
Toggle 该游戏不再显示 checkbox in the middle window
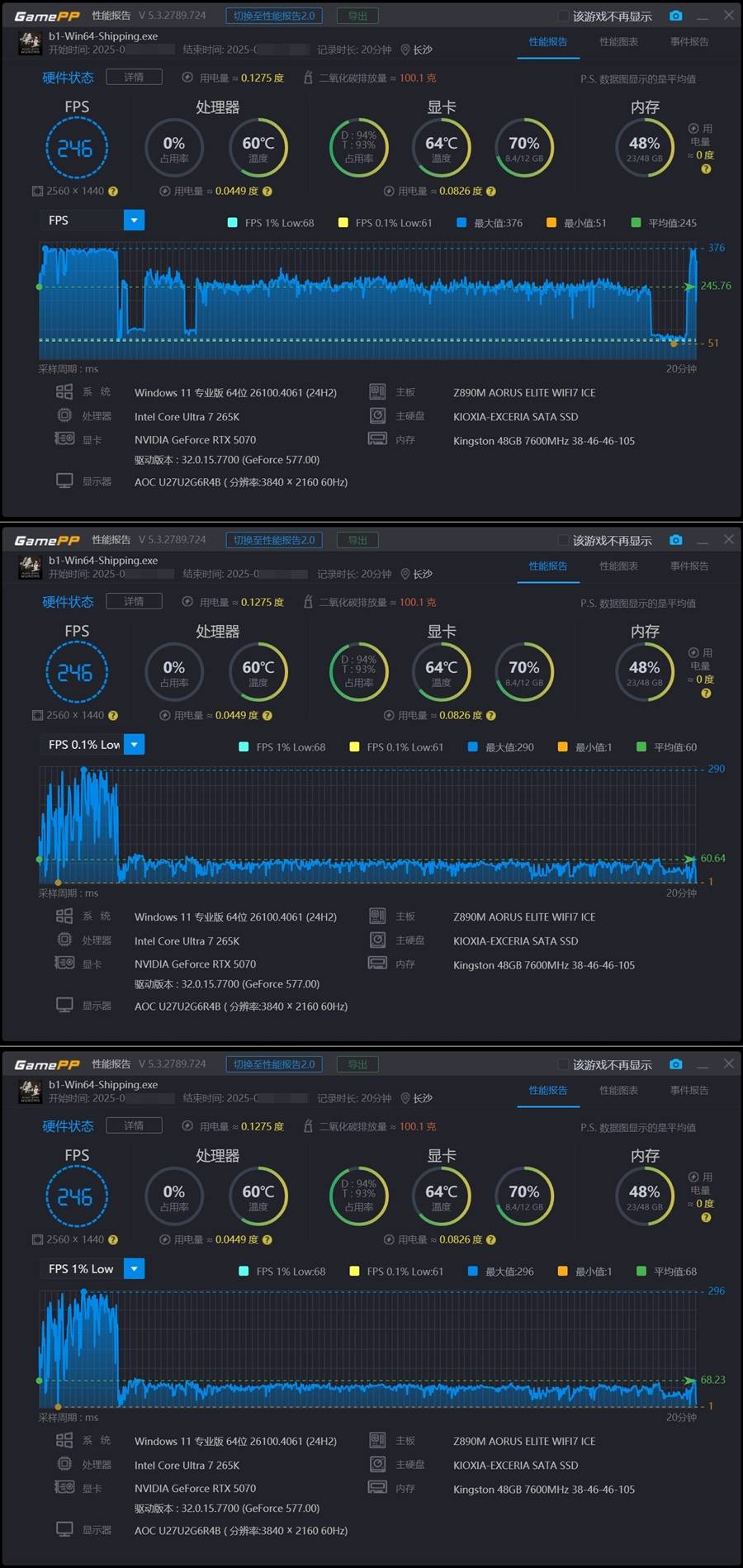point(564,541)
